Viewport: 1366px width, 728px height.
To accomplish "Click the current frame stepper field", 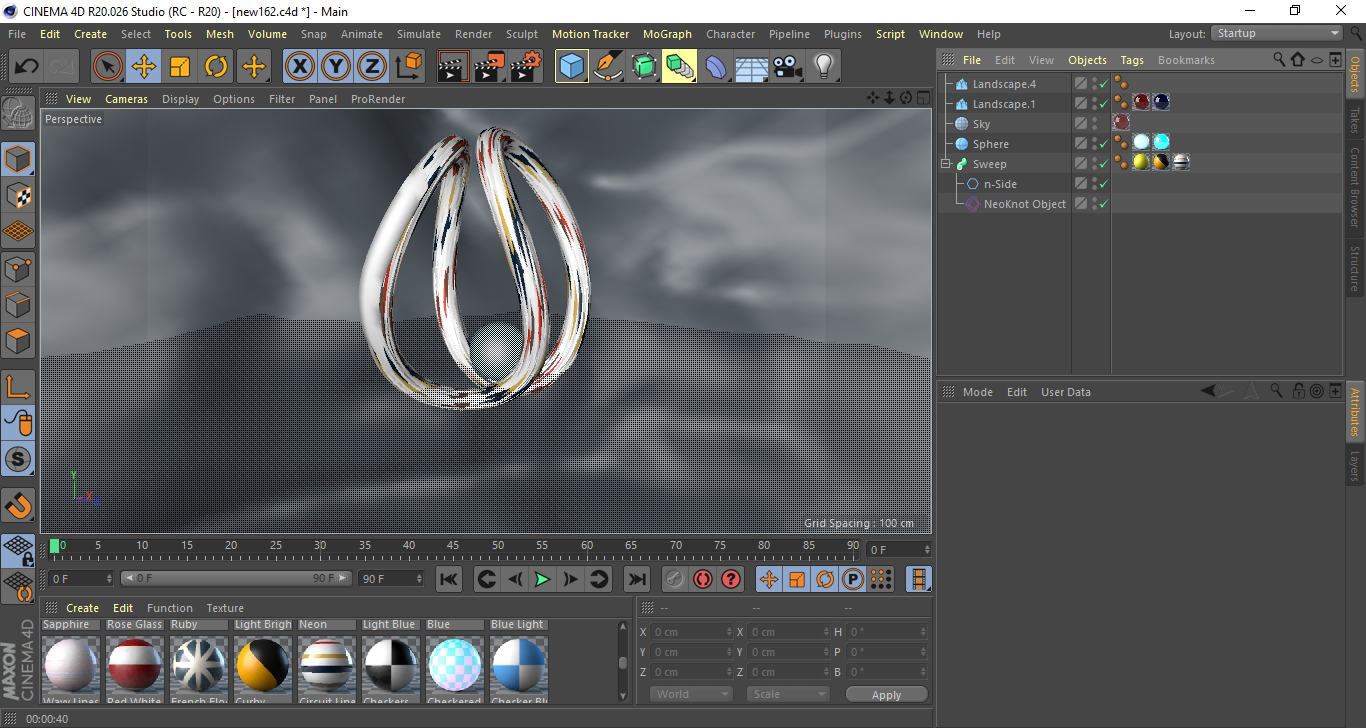I will (x=899, y=550).
